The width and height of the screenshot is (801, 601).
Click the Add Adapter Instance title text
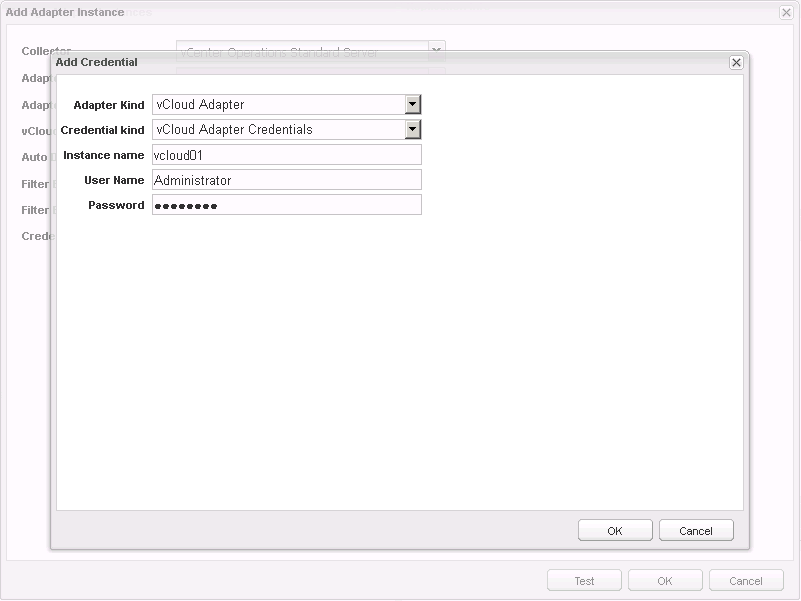tap(65, 12)
